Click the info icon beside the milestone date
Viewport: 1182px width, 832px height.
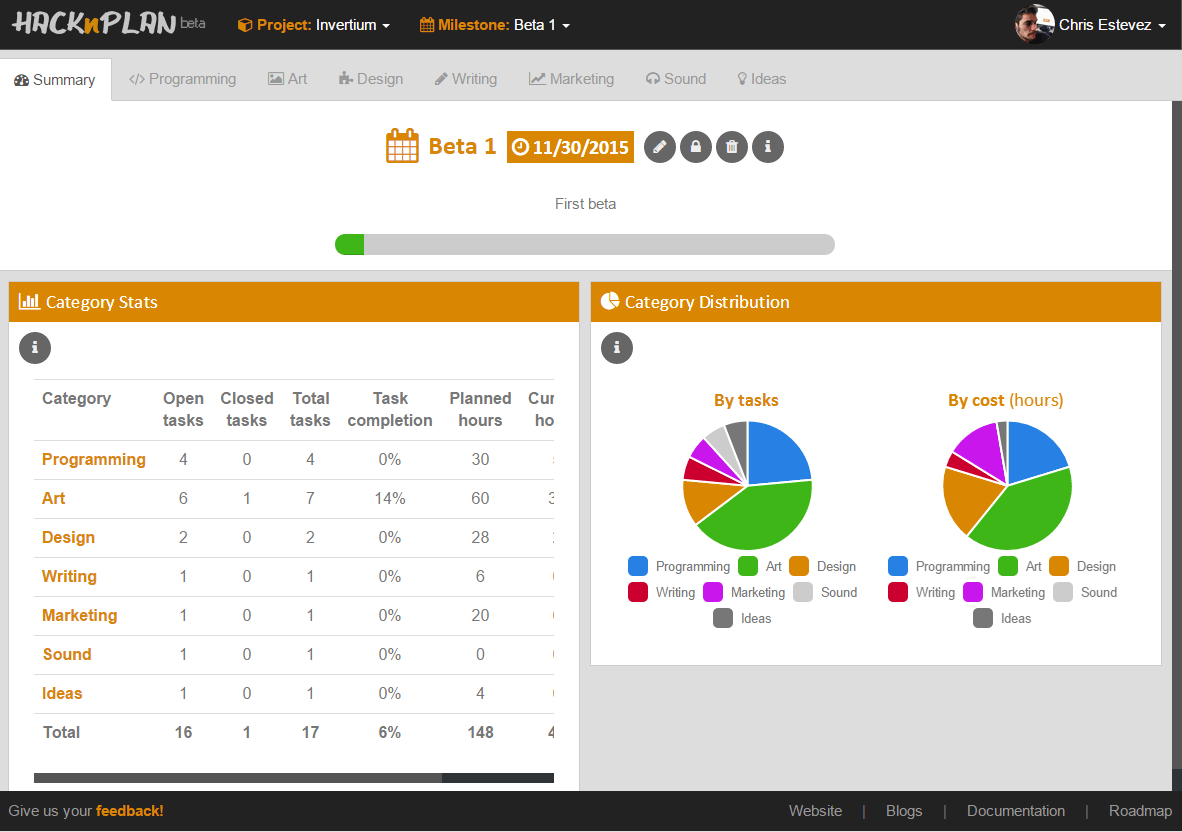pos(767,147)
